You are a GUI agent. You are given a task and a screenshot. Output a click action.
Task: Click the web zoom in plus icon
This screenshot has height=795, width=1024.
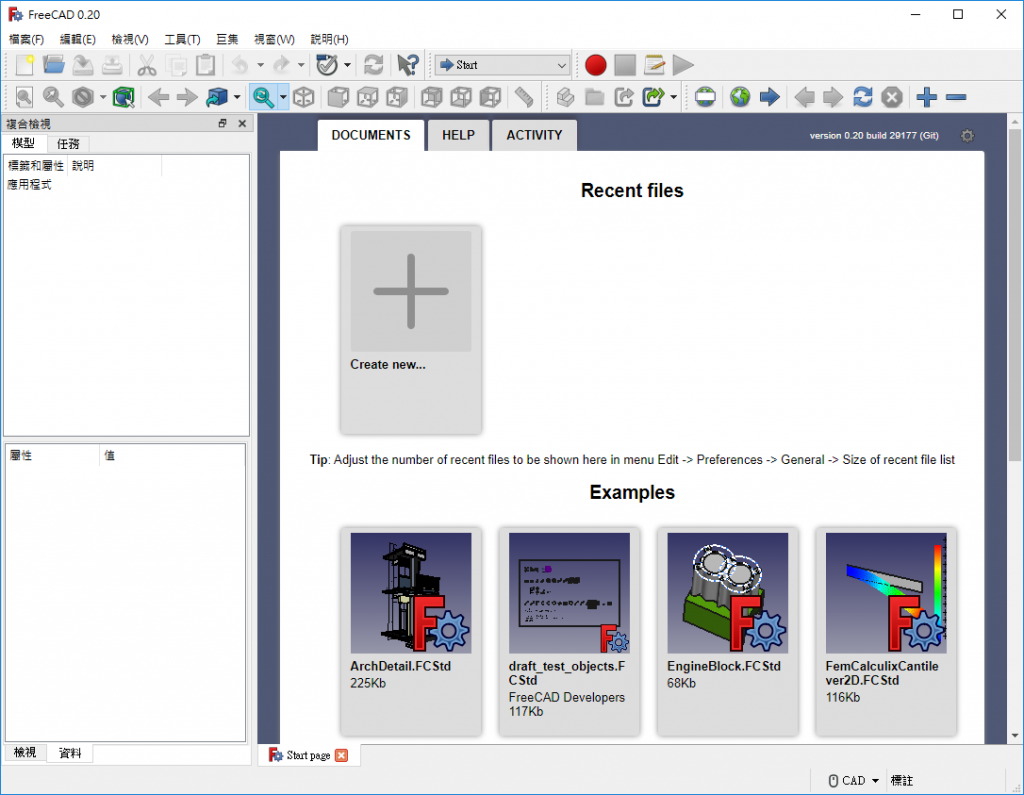(x=927, y=97)
